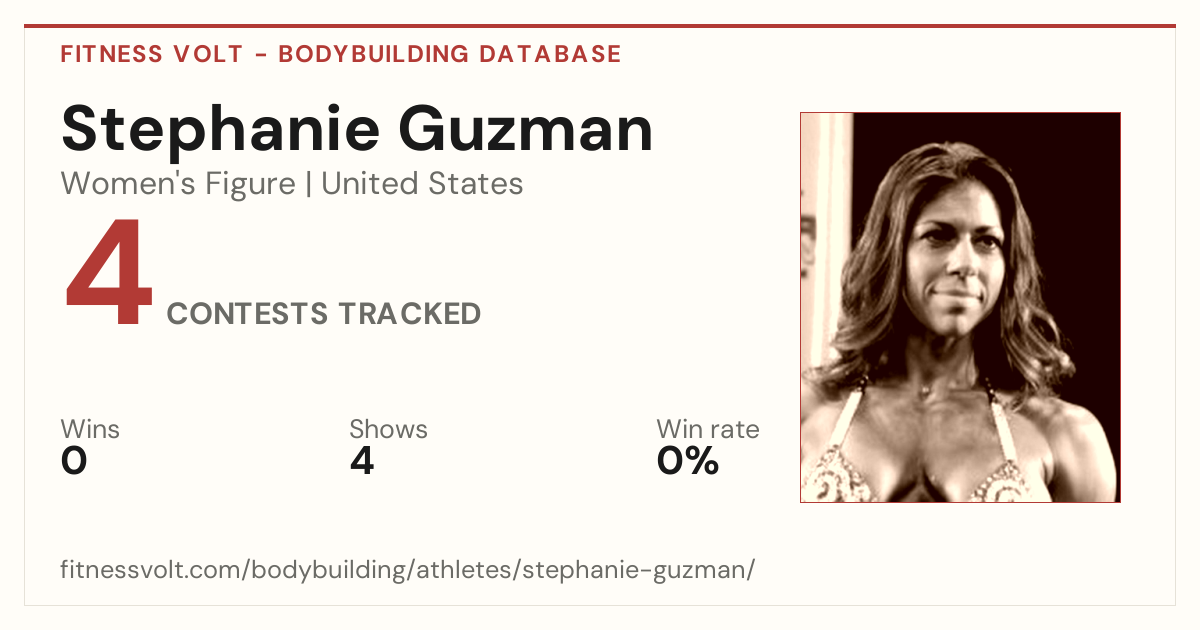Screen dimensions: 1200x630
Task: Click the BODYBUILDING DATABASE header text
Action: [450, 54]
